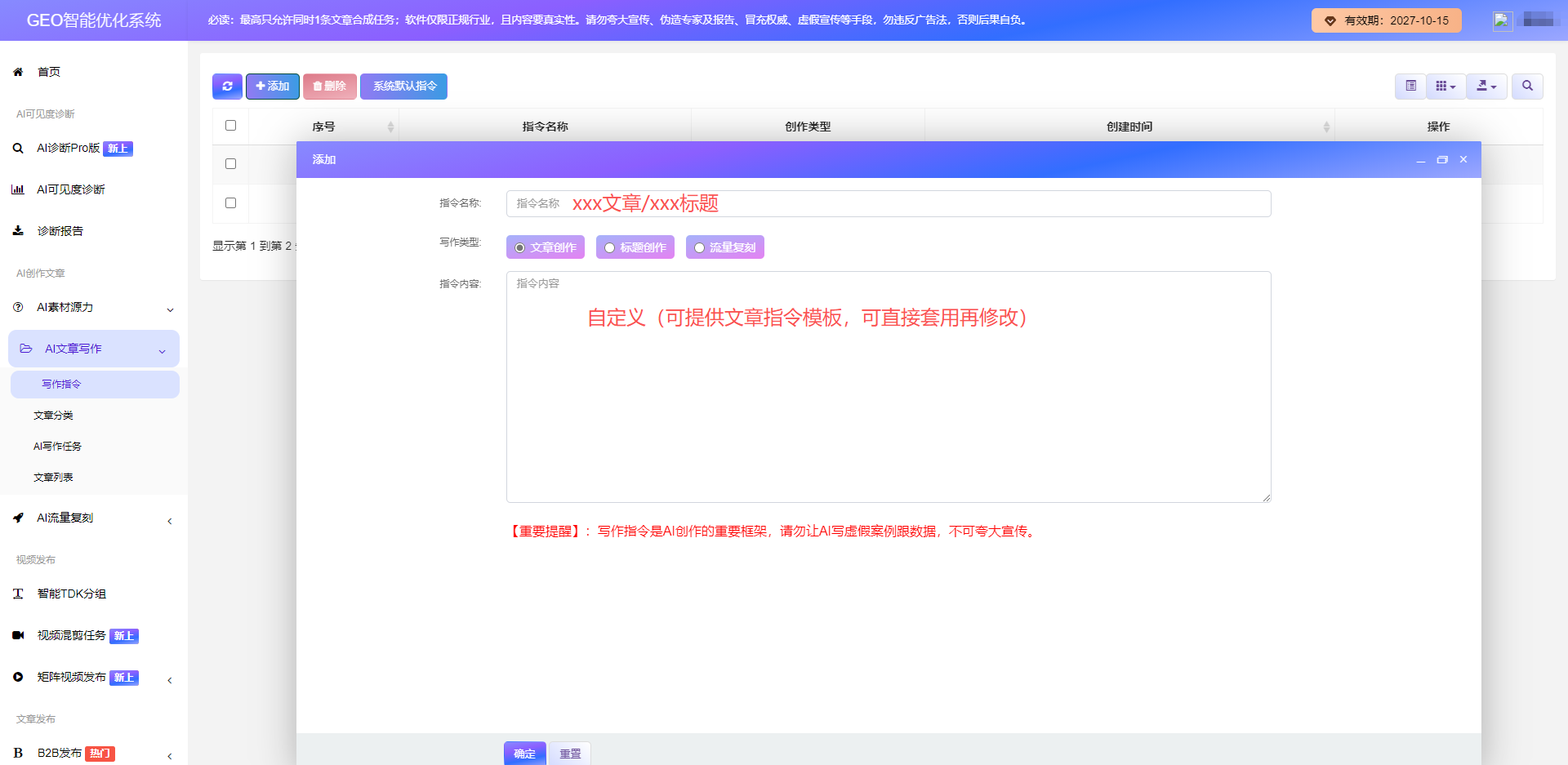Click the rocket icon for AI流量复刻

click(18, 518)
